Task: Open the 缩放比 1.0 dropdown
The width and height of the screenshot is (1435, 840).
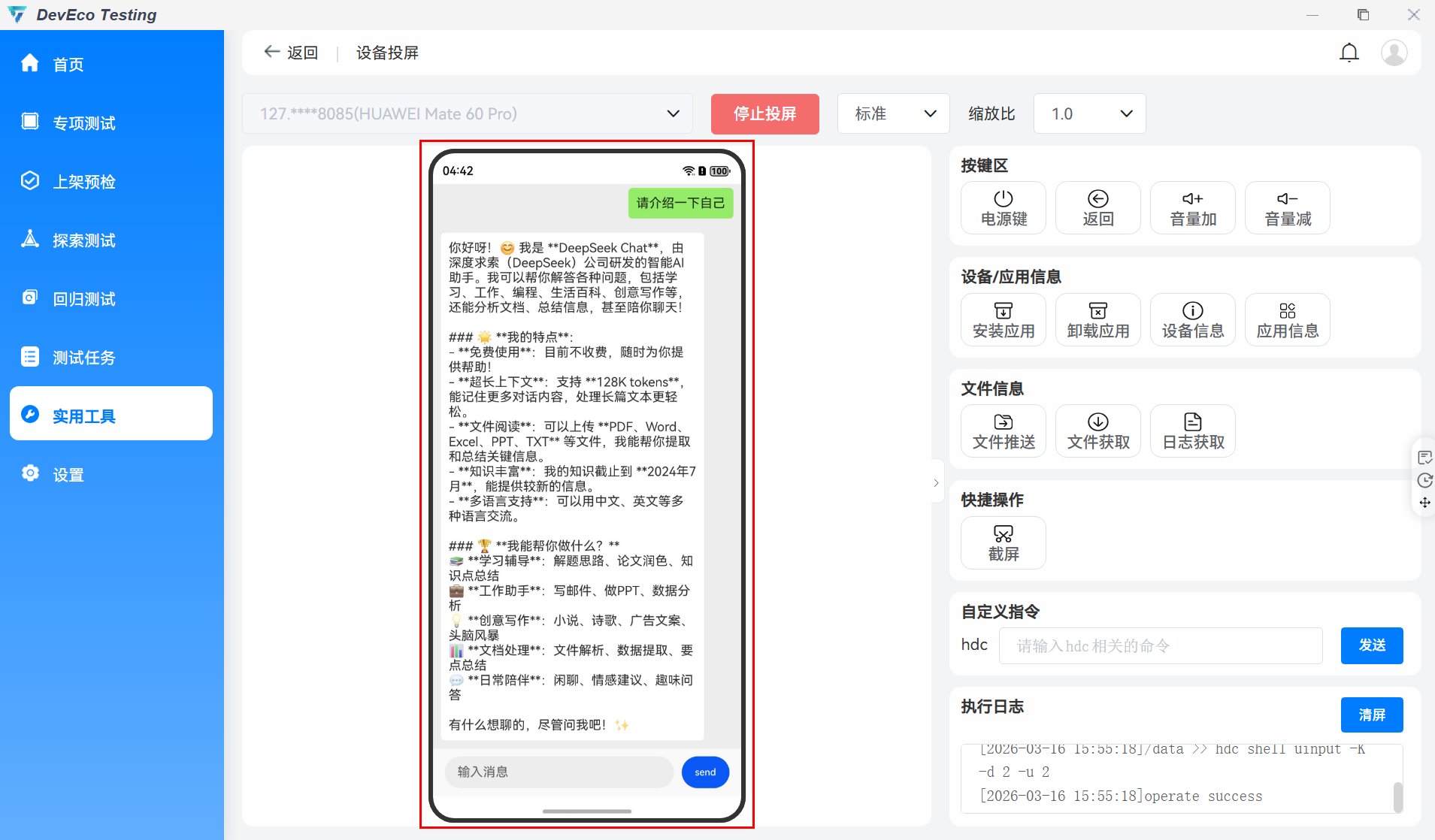Action: tap(1089, 113)
